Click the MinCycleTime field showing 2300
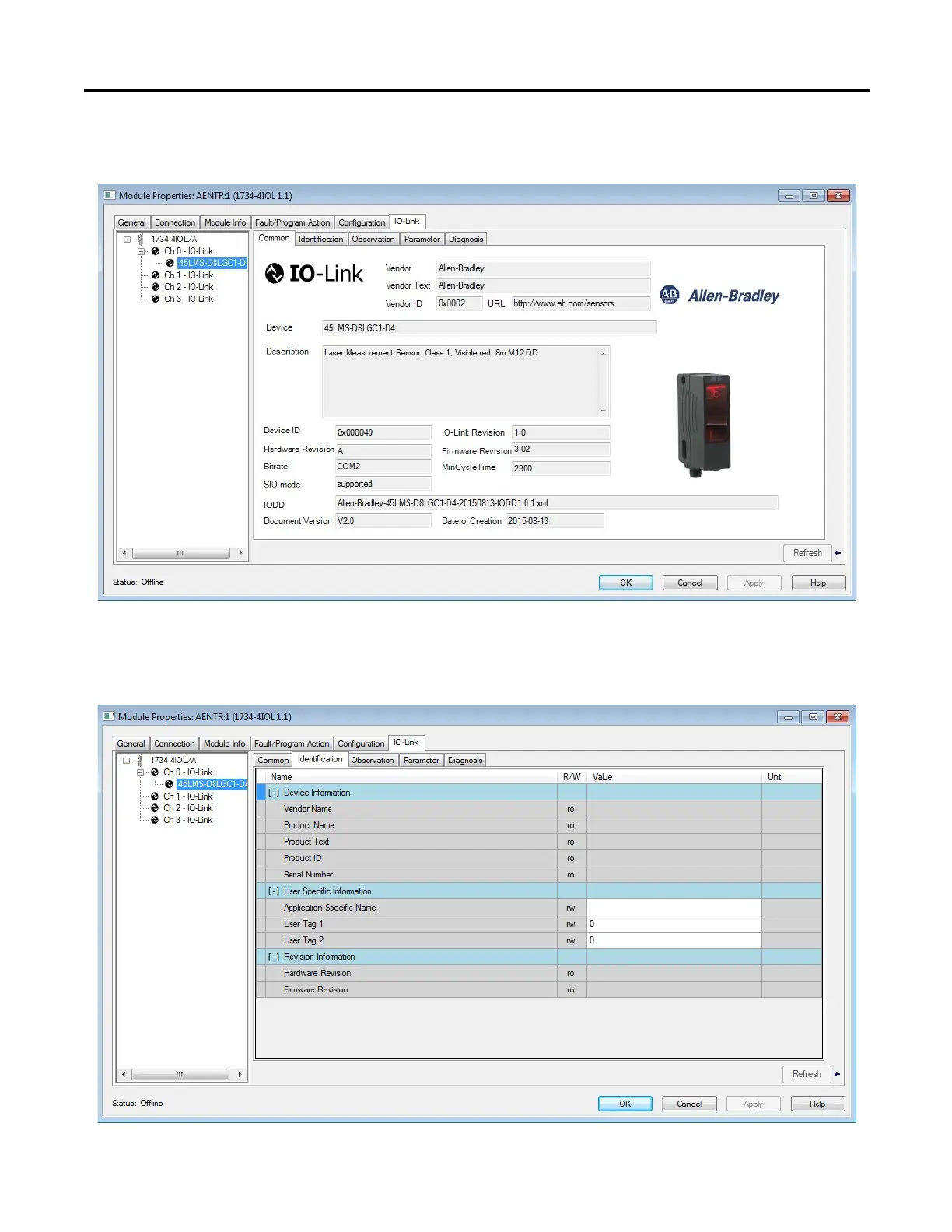Image resolution: width=952 pixels, height=1232 pixels. point(561,468)
